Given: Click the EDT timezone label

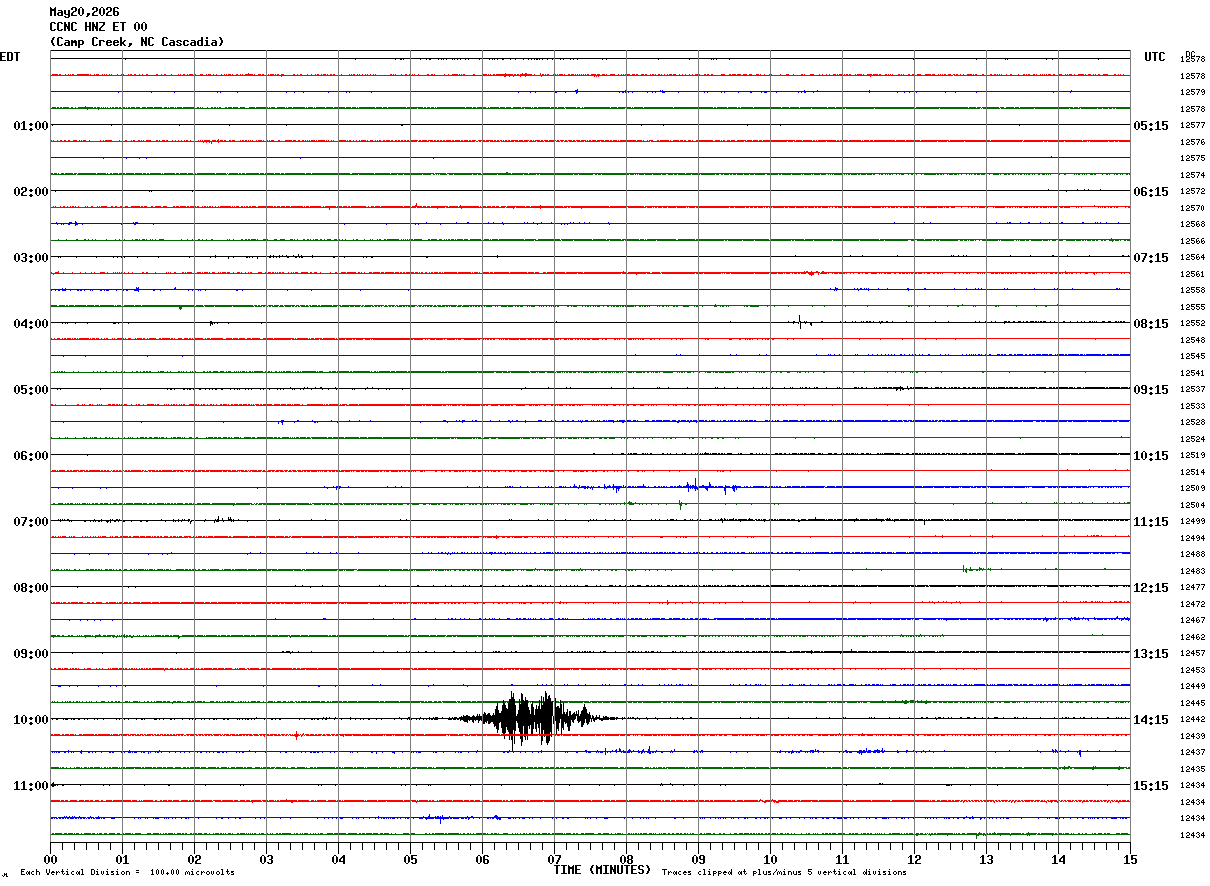Looking at the screenshot, I should coord(10,57).
